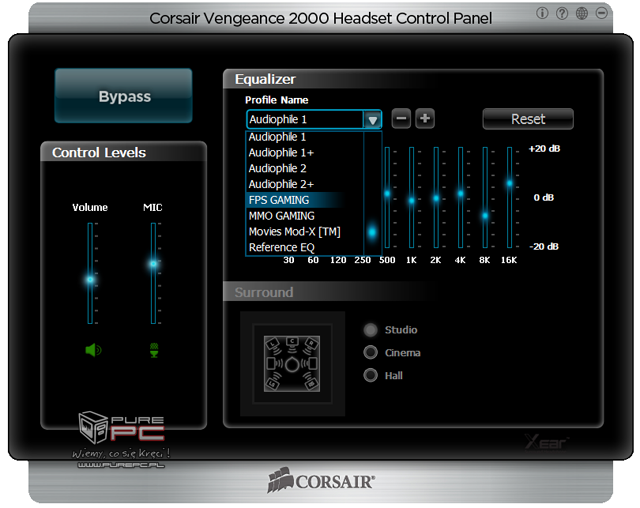The width and height of the screenshot is (640, 508).
Task: Click the Corsair logo at bottom
Action: pyautogui.click(x=321, y=481)
